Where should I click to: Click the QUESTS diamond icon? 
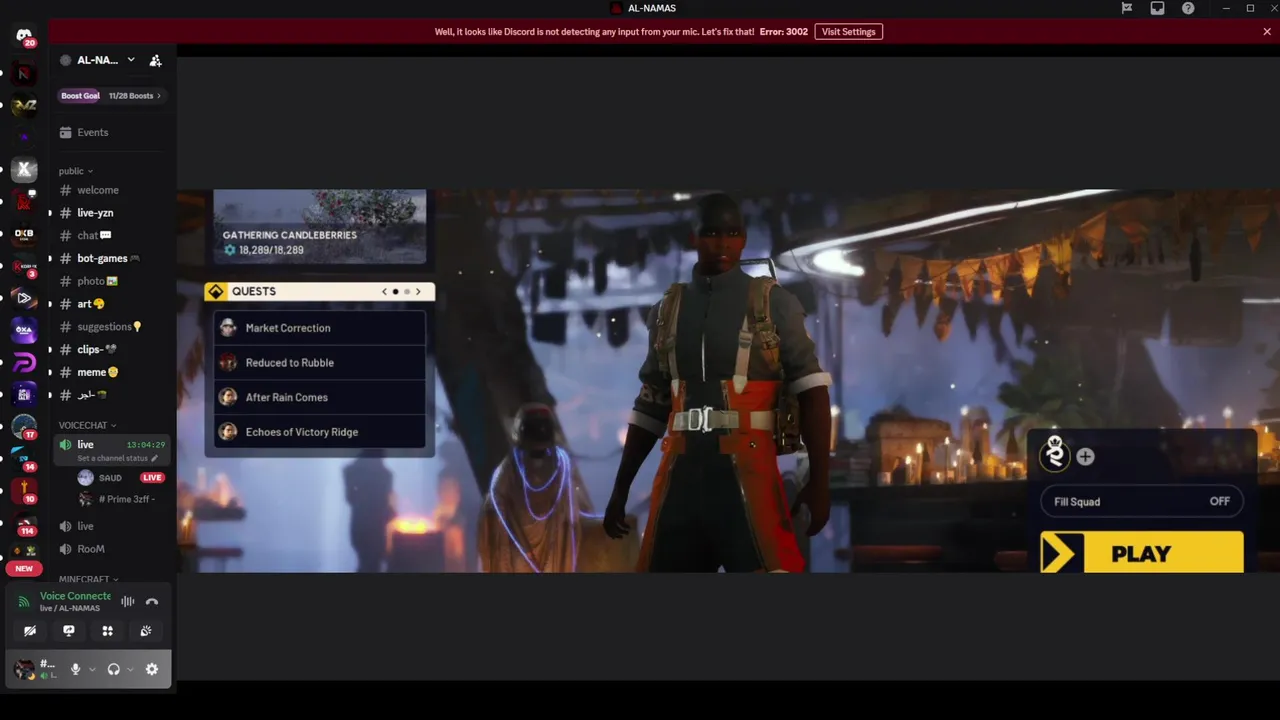[x=216, y=291]
